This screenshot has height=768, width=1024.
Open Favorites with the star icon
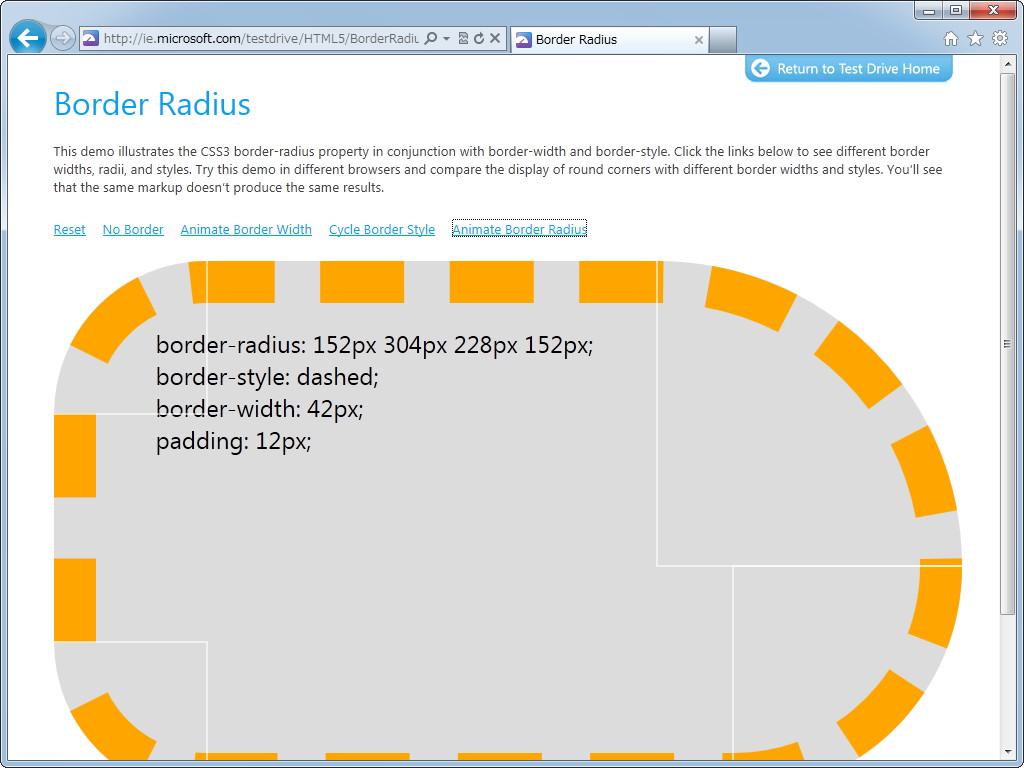click(x=975, y=39)
